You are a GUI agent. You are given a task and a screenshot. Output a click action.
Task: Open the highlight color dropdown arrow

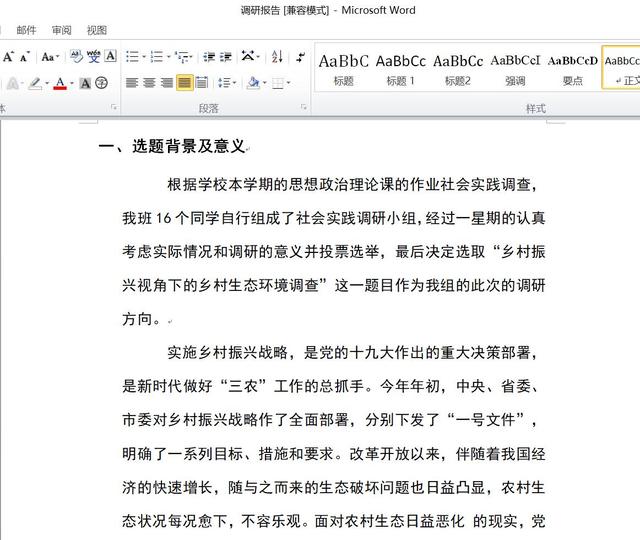(x=47, y=84)
